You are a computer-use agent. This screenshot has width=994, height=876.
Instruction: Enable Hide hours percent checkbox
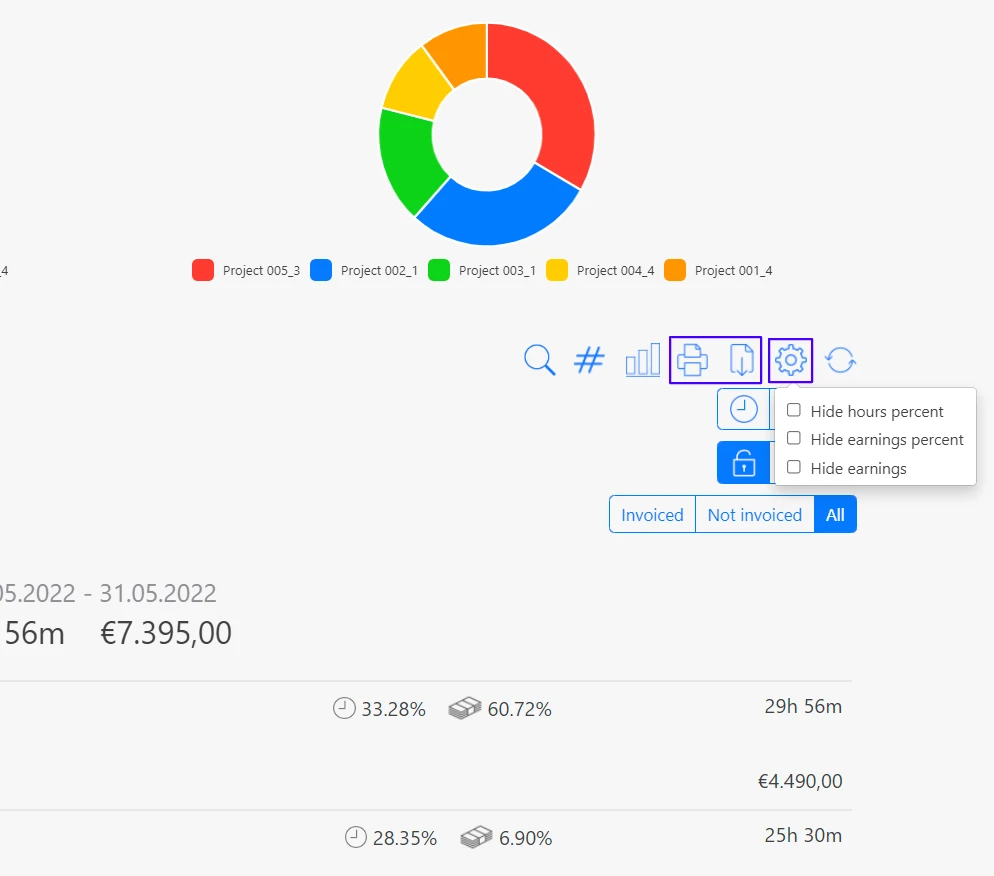(x=794, y=410)
